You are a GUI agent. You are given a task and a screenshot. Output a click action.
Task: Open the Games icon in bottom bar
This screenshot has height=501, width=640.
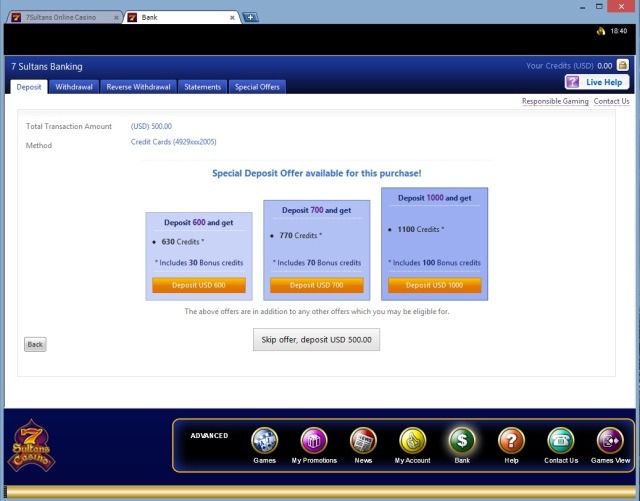(x=264, y=441)
